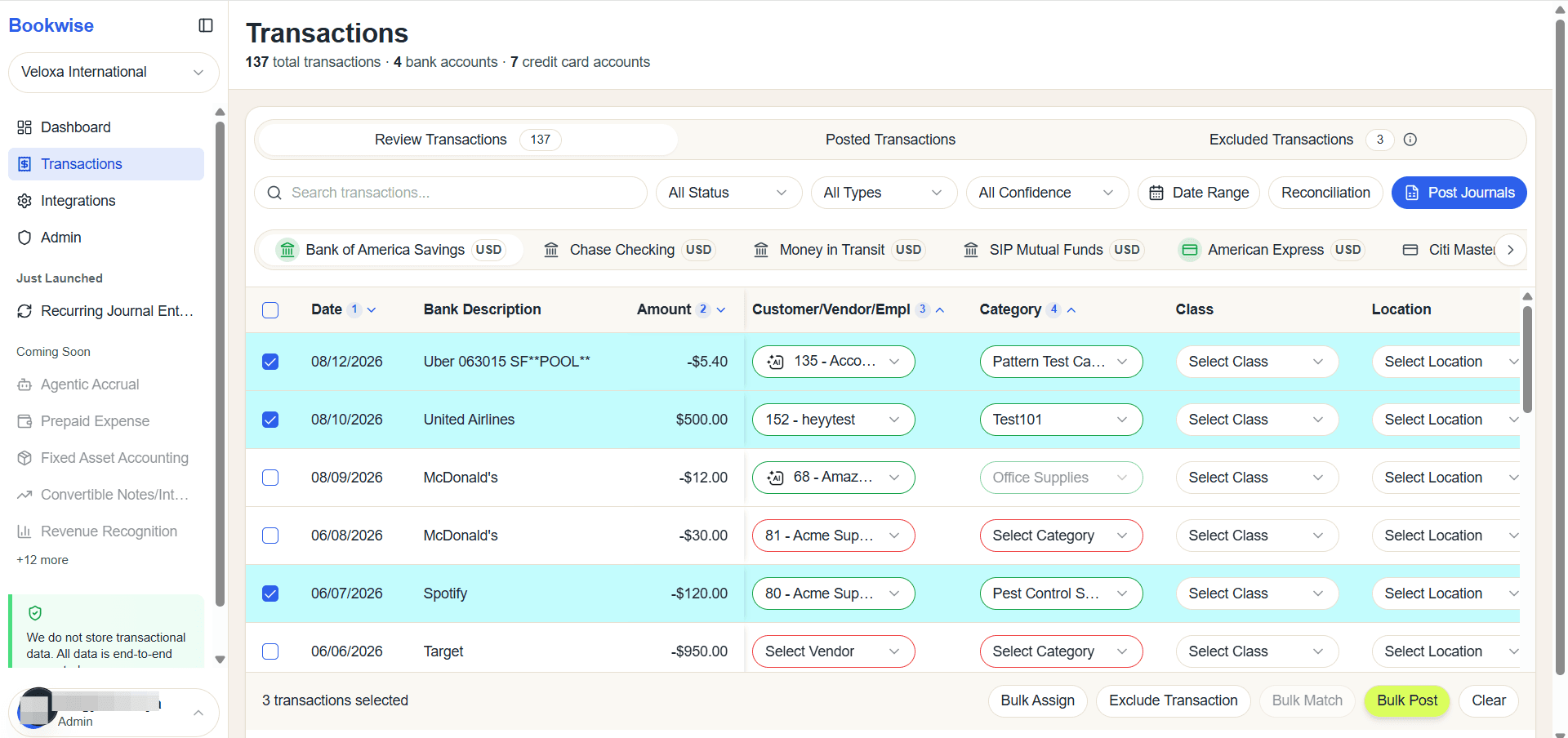Click AI suggestion icon in Uber vendor field
Viewport: 1568px width, 738px height.
tap(776, 362)
